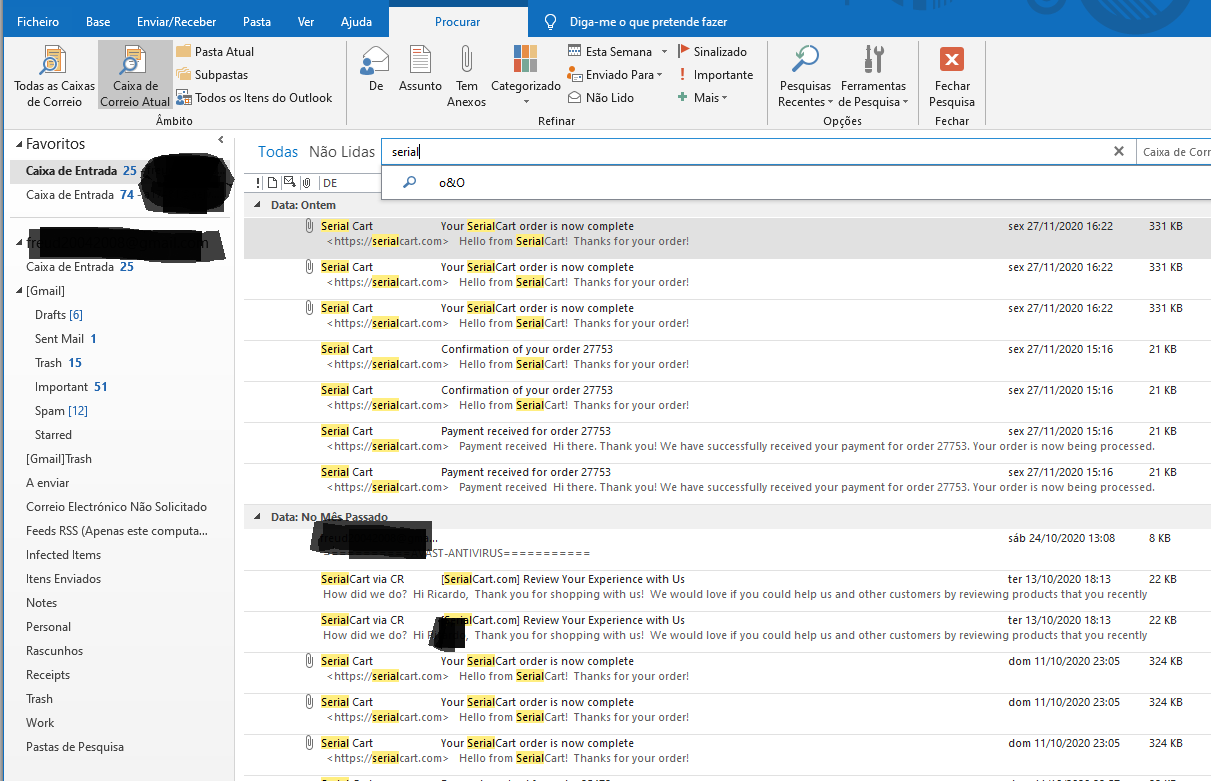
Task: Sort by attachment column header
Action: pos(307,183)
